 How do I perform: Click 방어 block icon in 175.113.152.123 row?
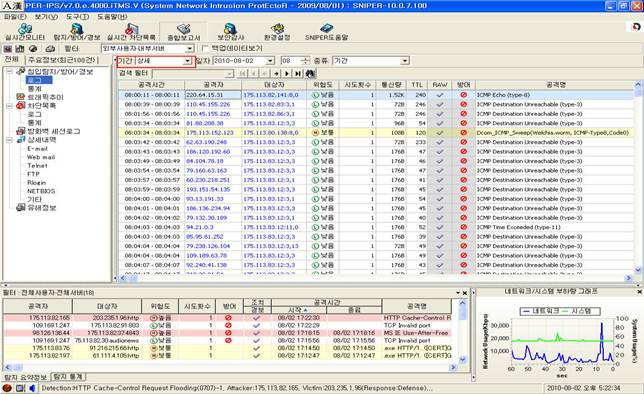(x=464, y=133)
